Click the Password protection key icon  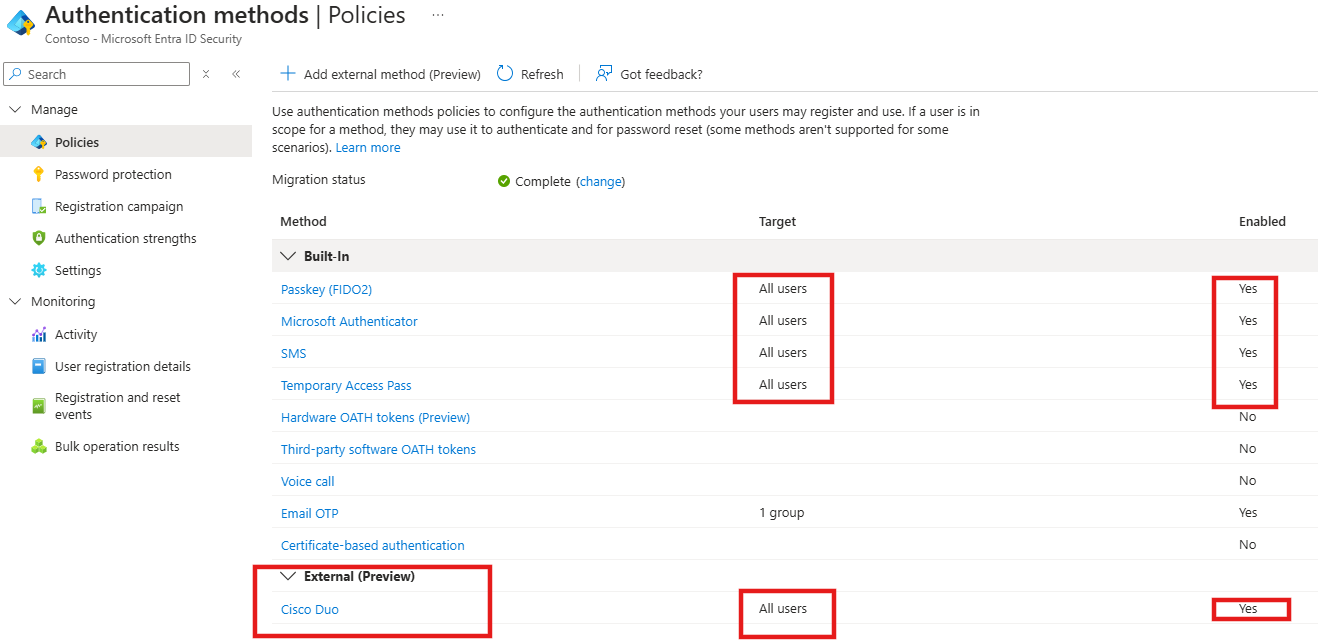pyautogui.click(x=39, y=174)
